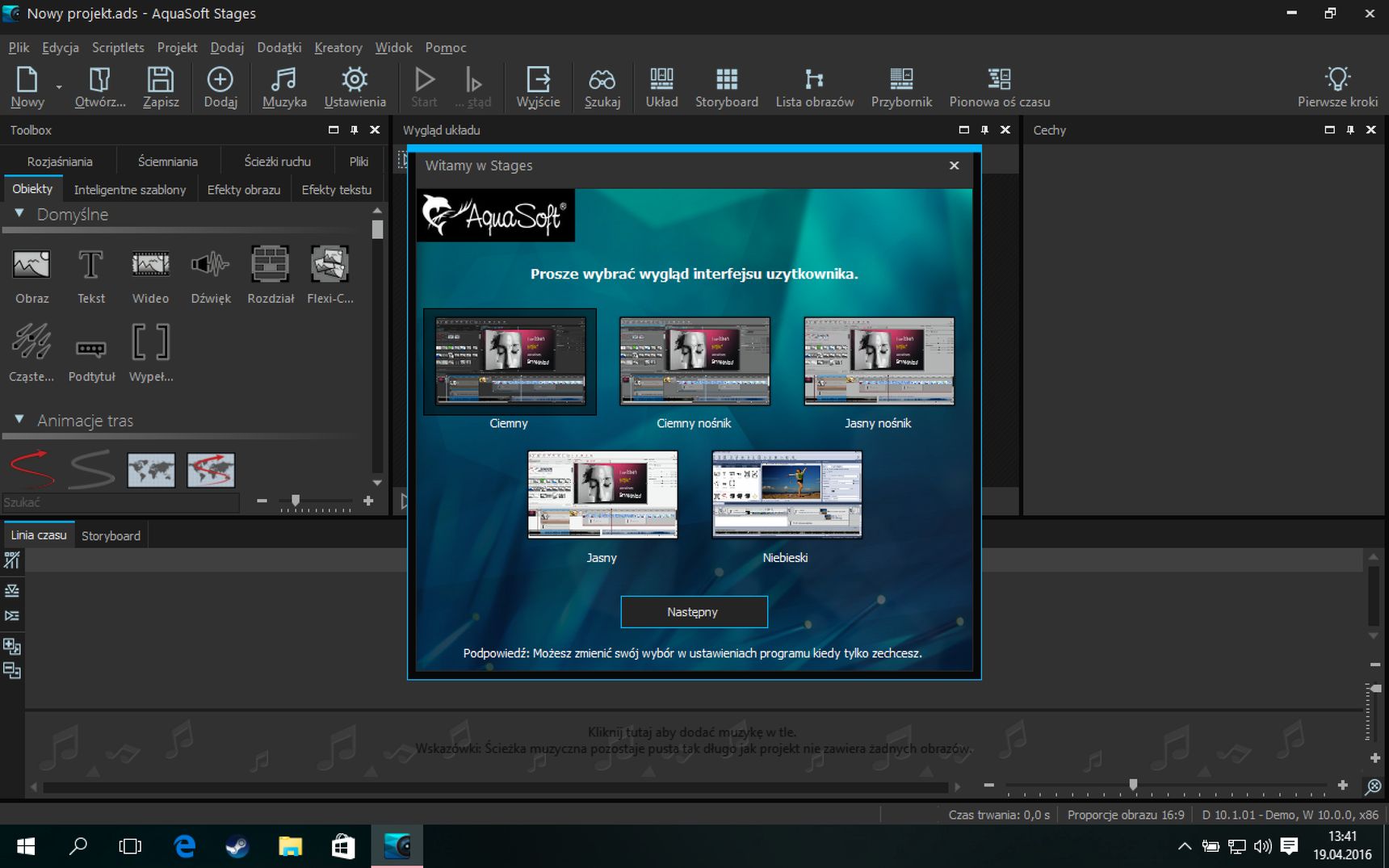Image resolution: width=1389 pixels, height=868 pixels.
Task: Select the Cząsteczki (particles) object
Action: point(31,352)
